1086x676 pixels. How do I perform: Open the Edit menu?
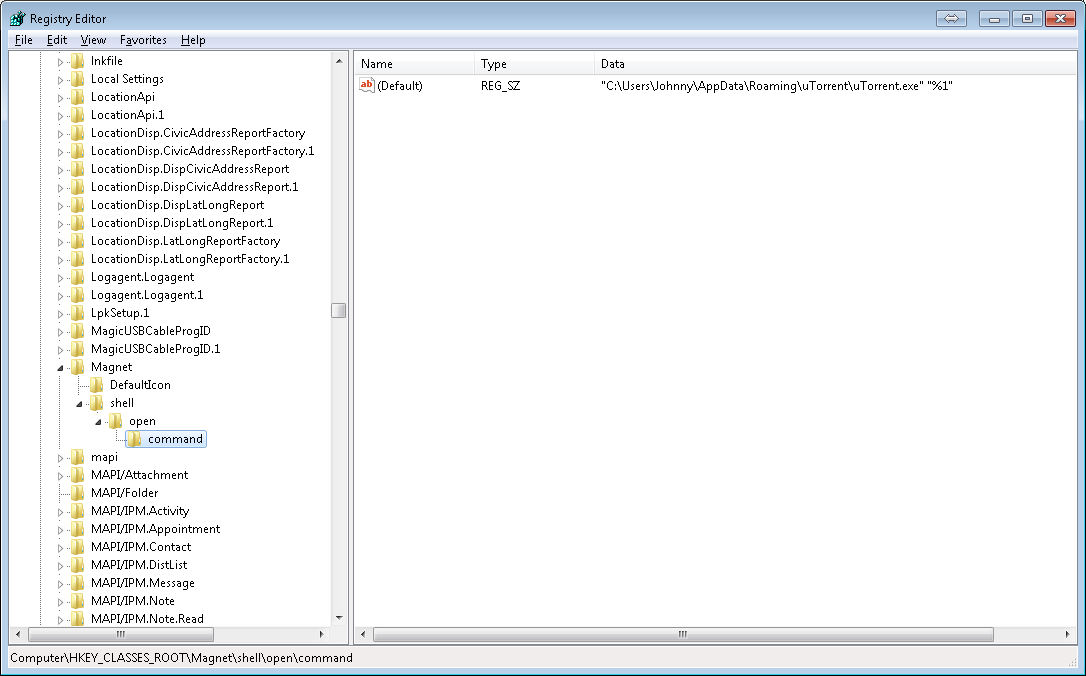coord(56,40)
